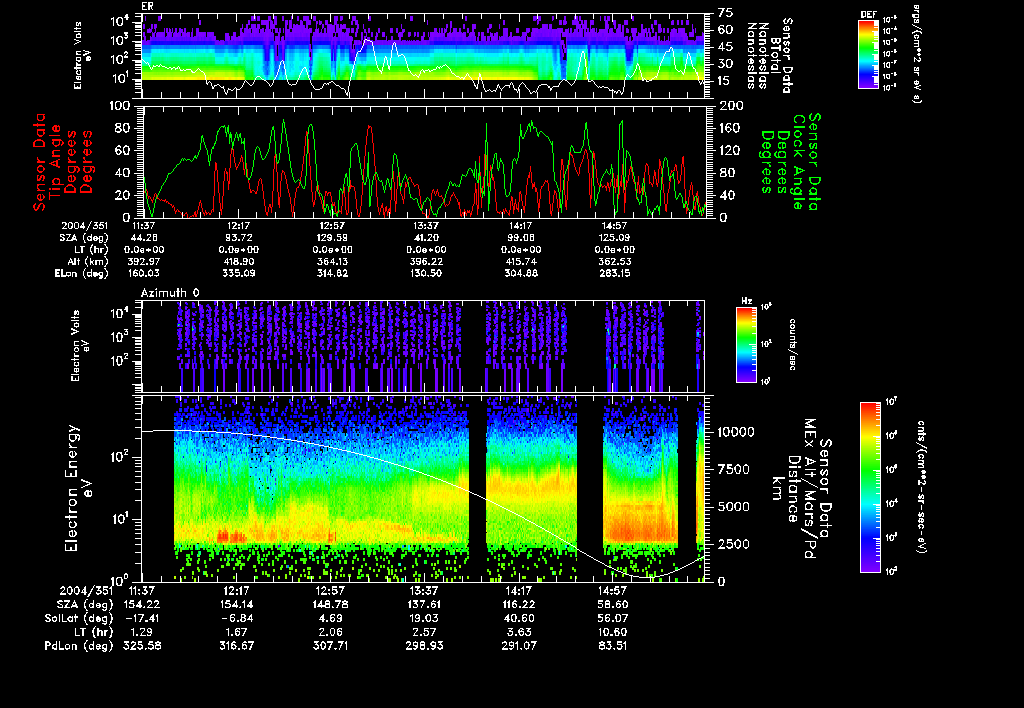Click the "75" BTotal axis tick
This screenshot has height=708, width=1024.
click(725, 13)
